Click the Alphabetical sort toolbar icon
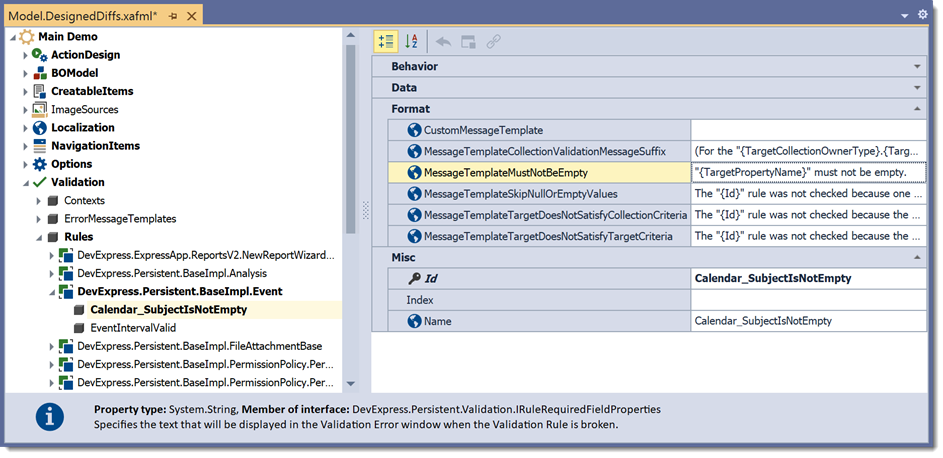The width and height of the screenshot is (943, 458). tap(411, 41)
